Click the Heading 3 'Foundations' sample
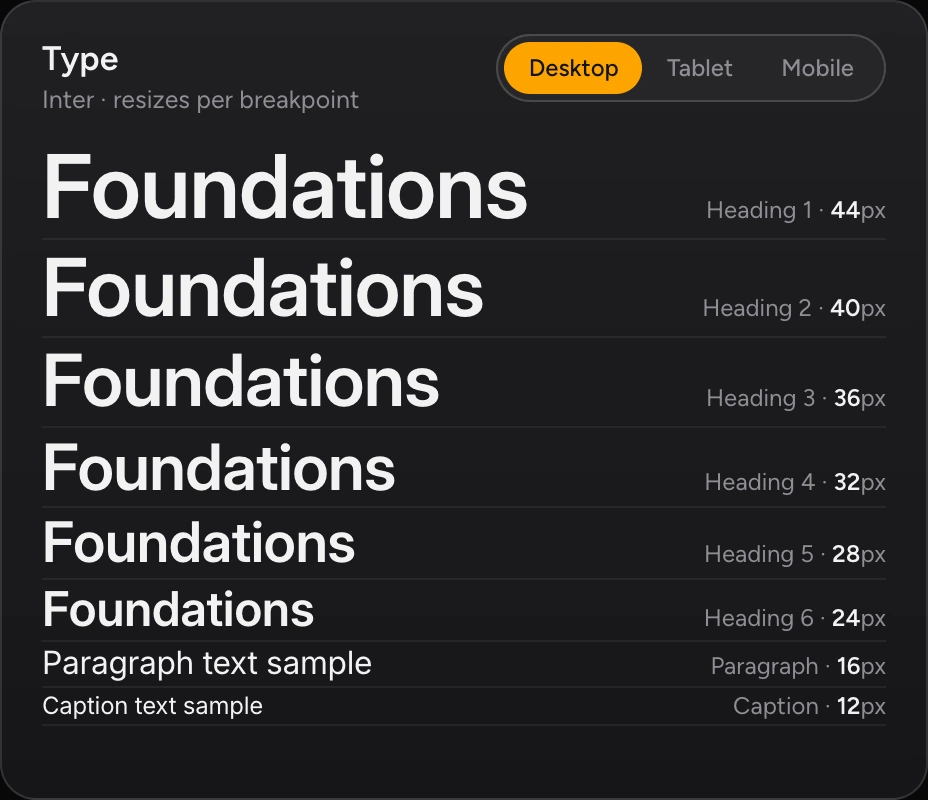928x800 pixels. [241, 380]
